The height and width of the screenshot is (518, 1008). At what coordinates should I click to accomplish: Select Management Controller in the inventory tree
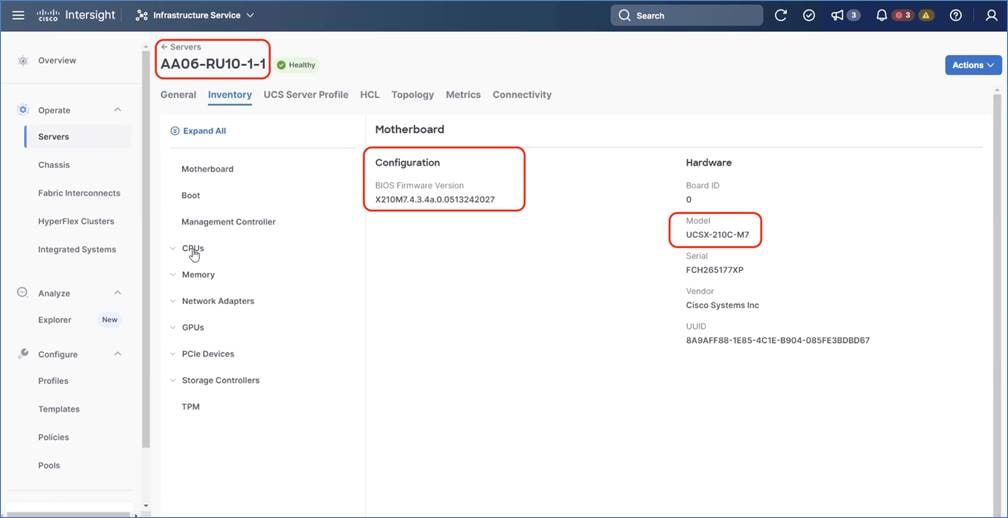(228, 222)
